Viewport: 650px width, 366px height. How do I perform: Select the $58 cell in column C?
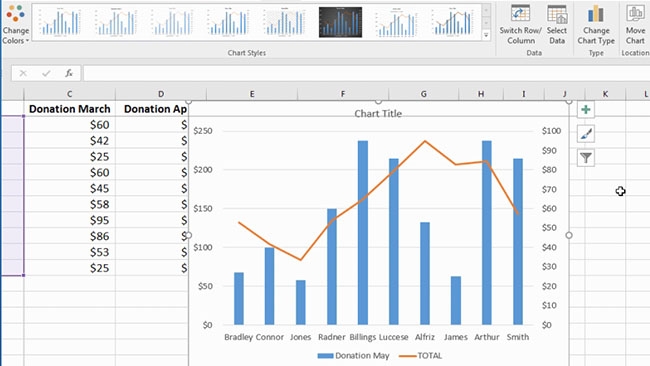click(70, 204)
